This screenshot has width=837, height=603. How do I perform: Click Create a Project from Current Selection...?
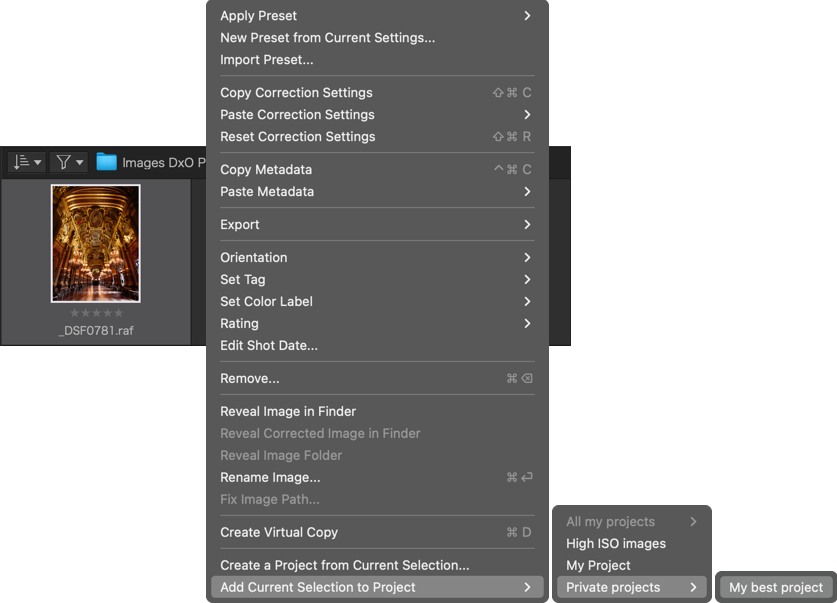(377, 565)
